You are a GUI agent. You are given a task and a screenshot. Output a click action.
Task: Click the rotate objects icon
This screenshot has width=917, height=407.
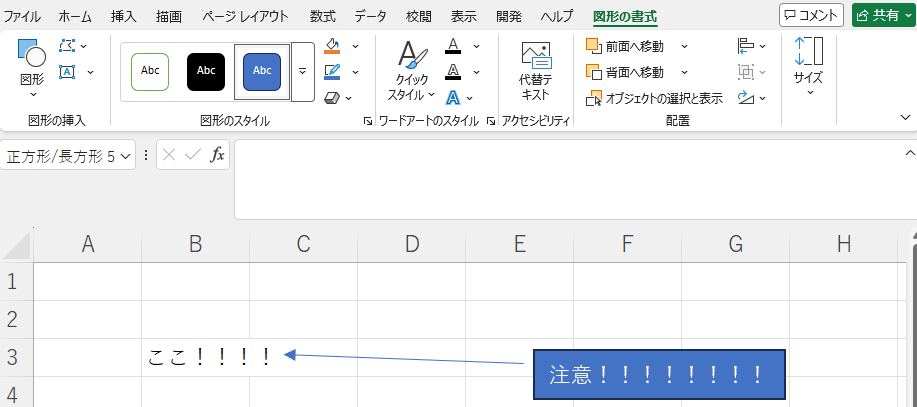point(746,98)
